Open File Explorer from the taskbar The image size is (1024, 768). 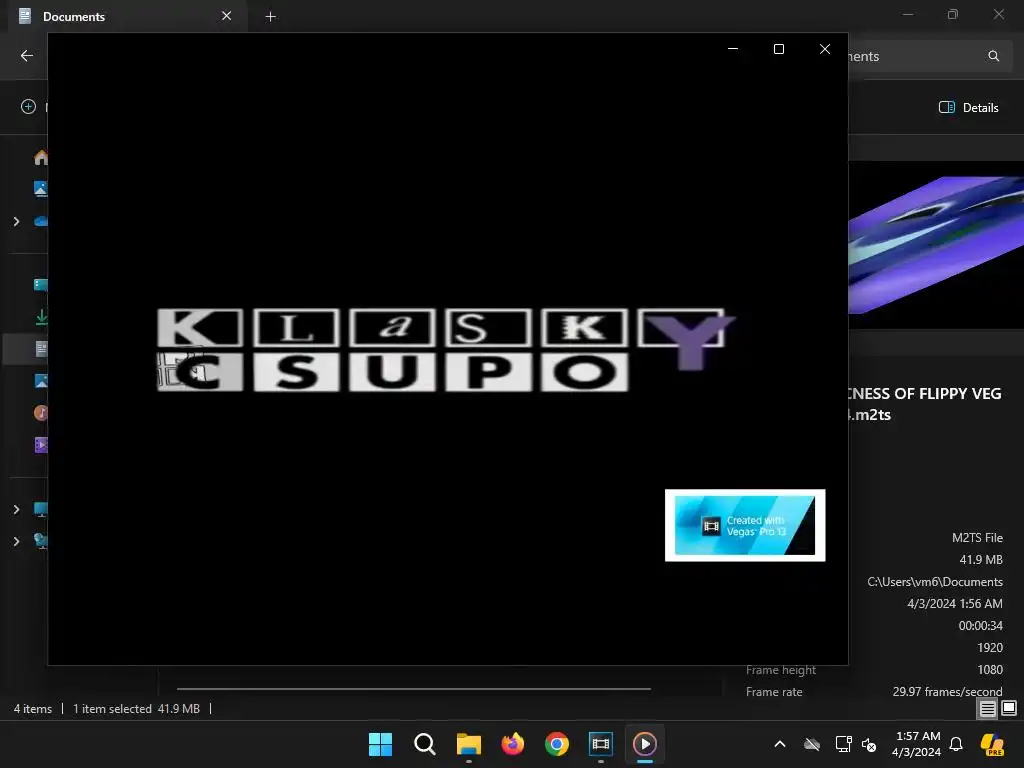tap(468, 744)
